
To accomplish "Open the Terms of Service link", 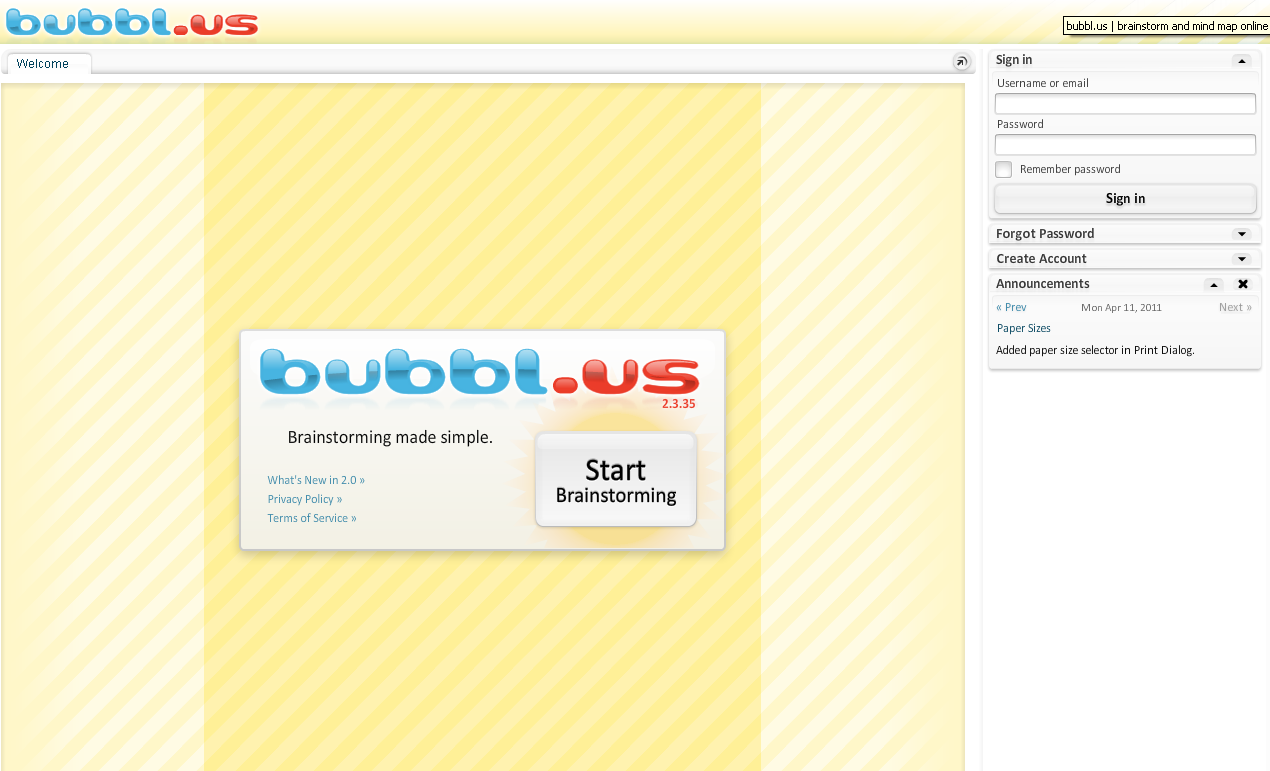I will coord(312,519).
